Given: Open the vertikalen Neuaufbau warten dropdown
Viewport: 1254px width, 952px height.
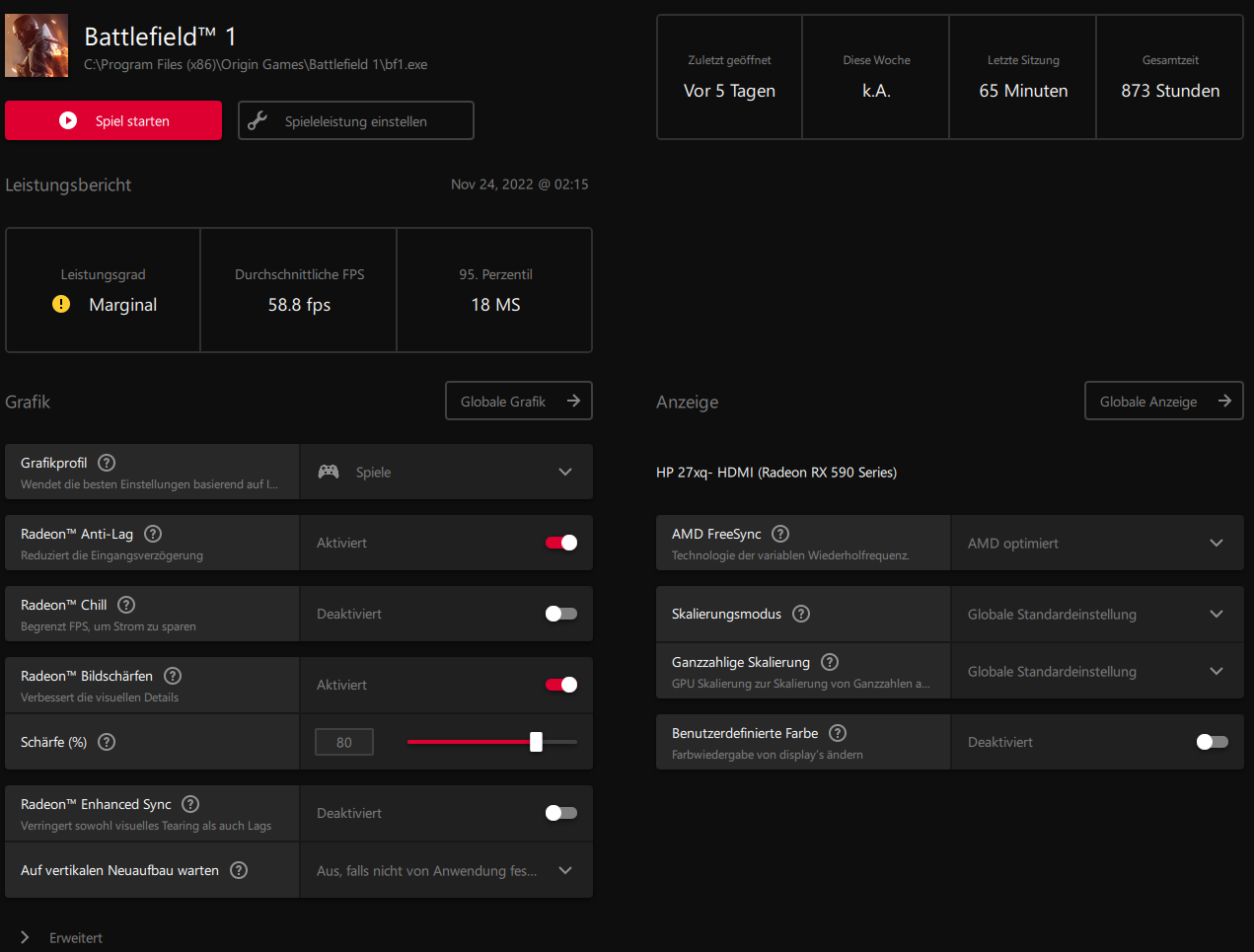Looking at the screenshot, I should (446, 870).
